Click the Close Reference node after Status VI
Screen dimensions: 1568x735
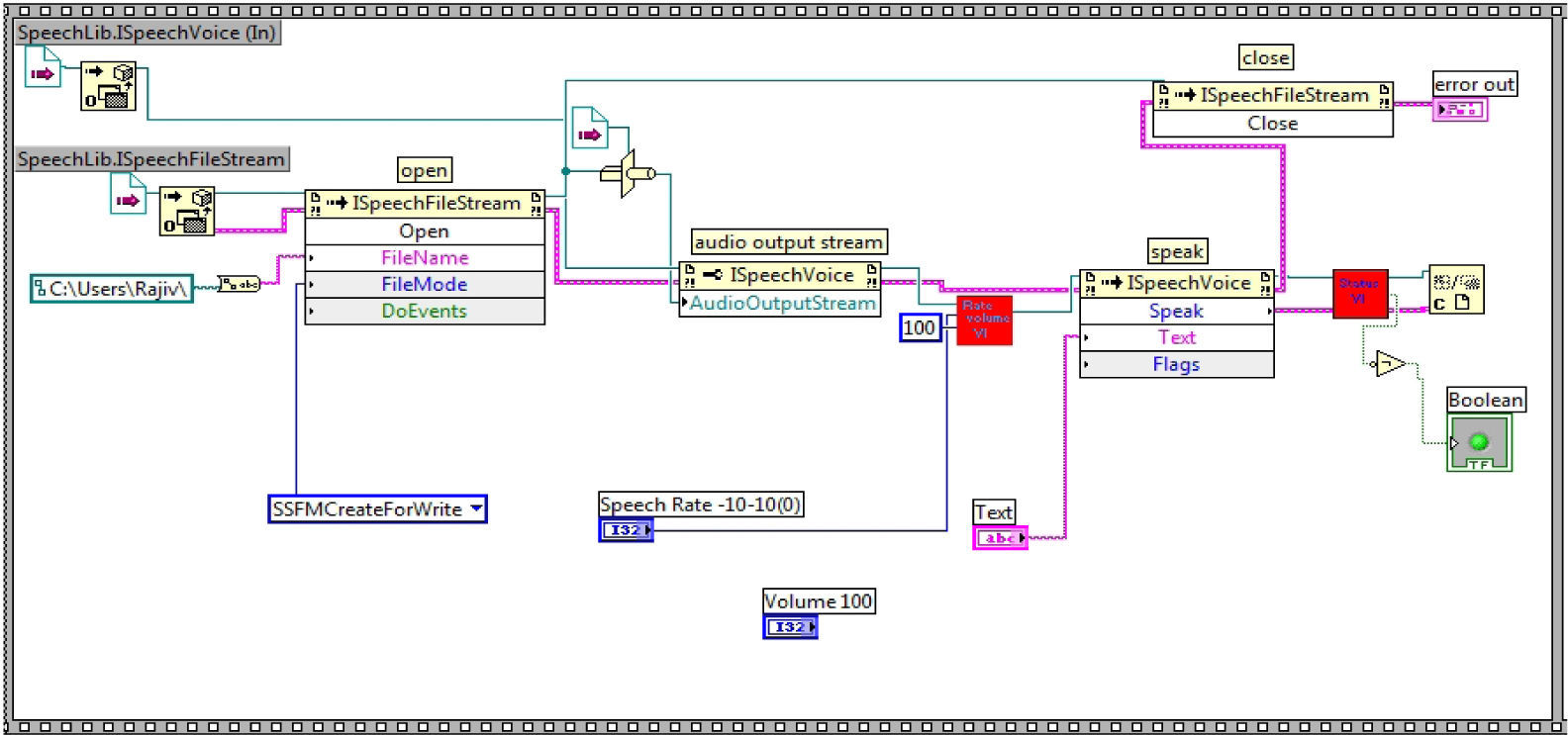pyautogui.click(x=1455, y=290)
